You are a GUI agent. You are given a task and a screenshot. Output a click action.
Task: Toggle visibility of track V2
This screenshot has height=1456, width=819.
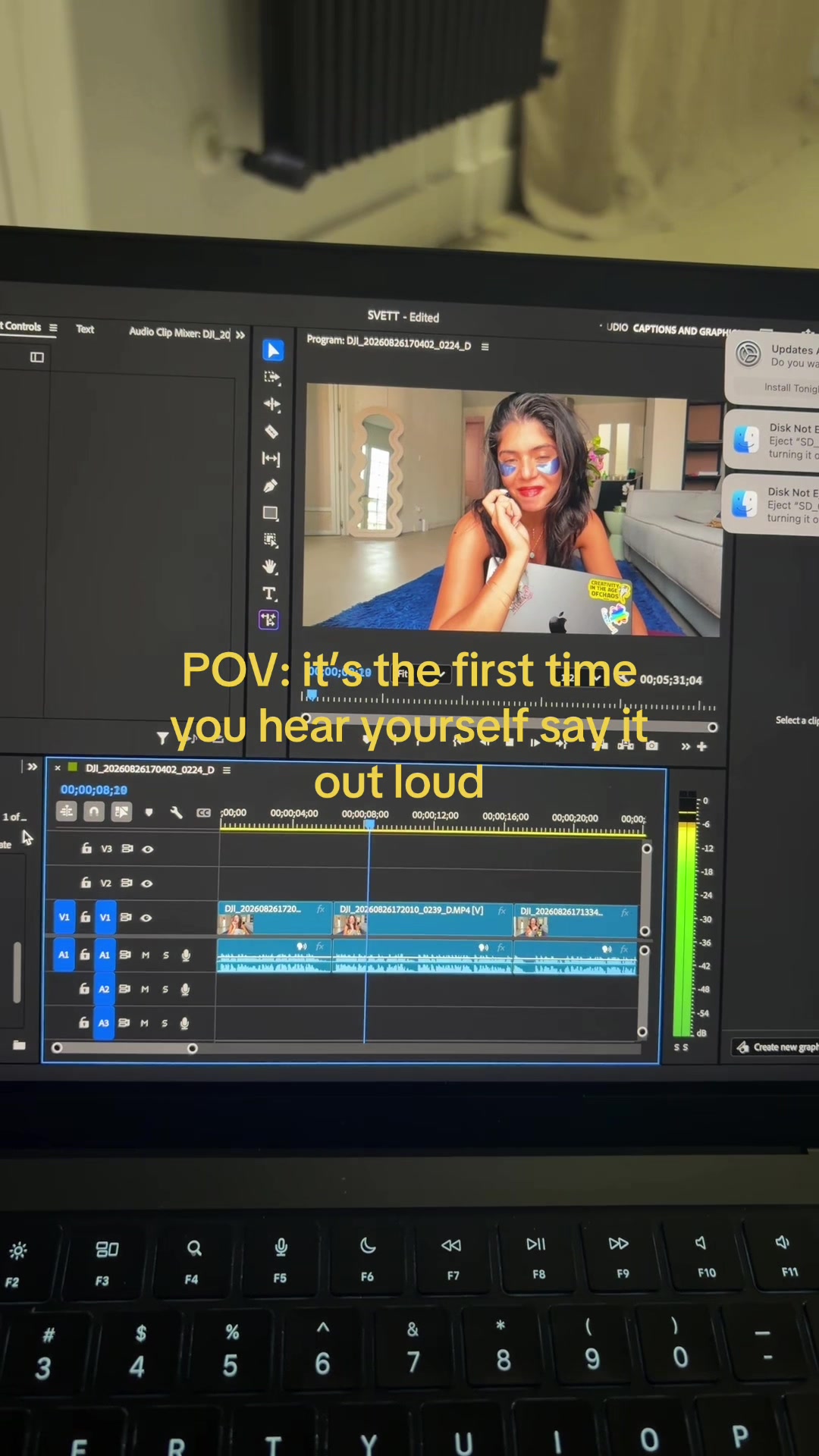[x=147, y=883]
